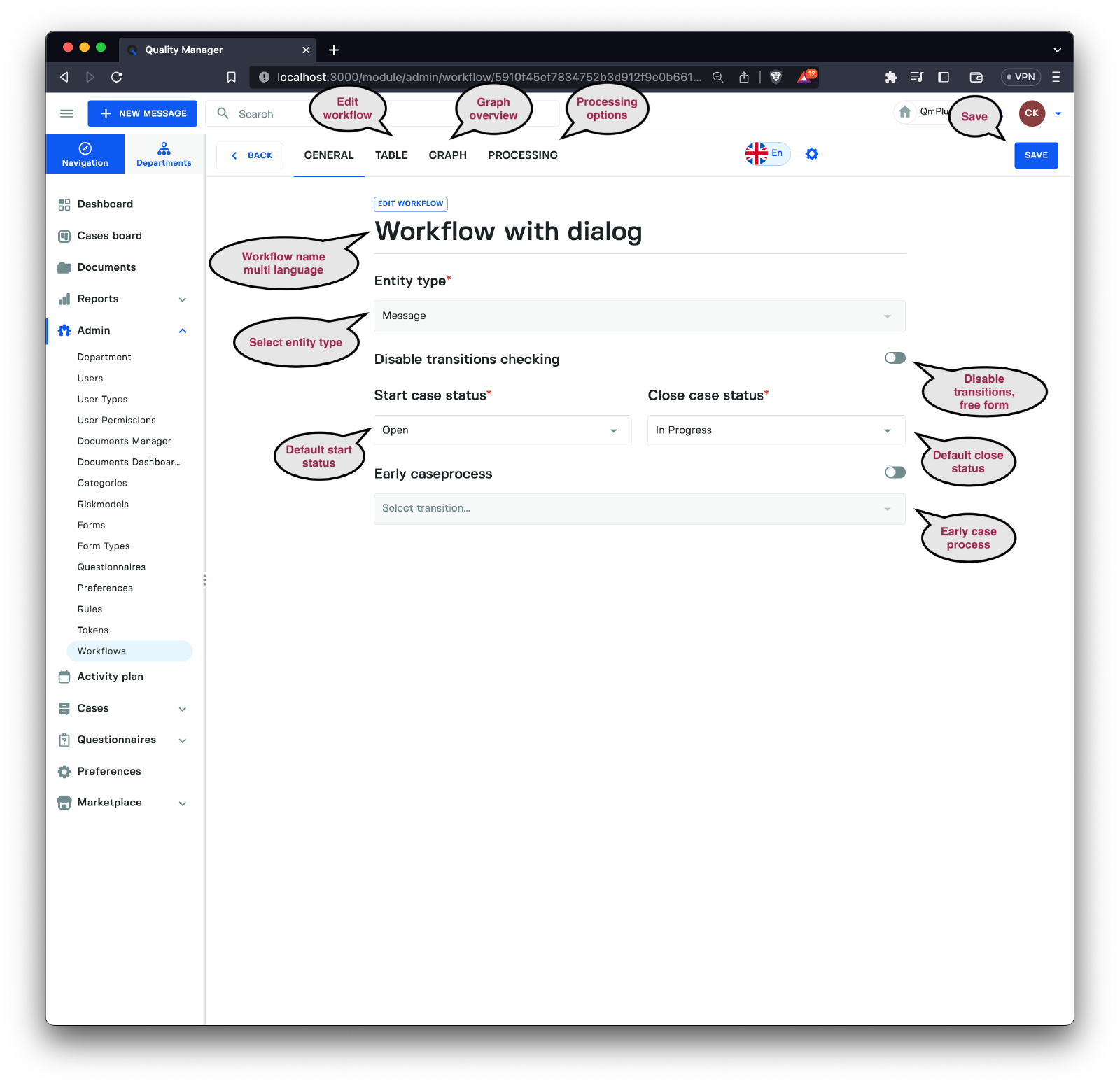Click the blue SAVE button

coord(1036,155)
